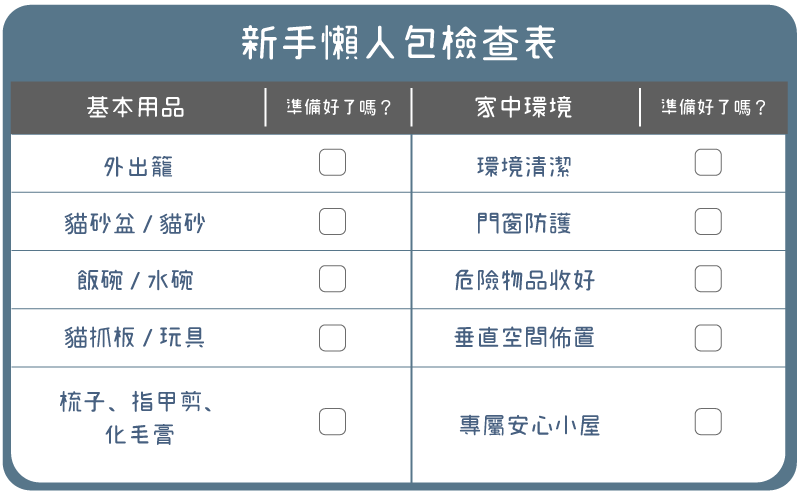Click the 垂直空間佈置 item text
Viewport: 799px width, 495px height.
click(x=524, y=338)
